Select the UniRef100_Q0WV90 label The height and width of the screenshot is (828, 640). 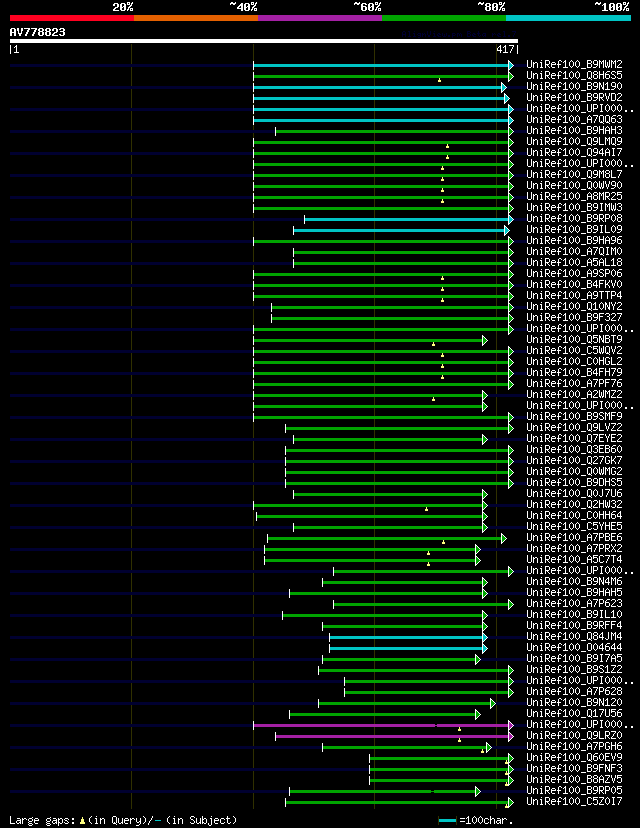coord(575,185)
